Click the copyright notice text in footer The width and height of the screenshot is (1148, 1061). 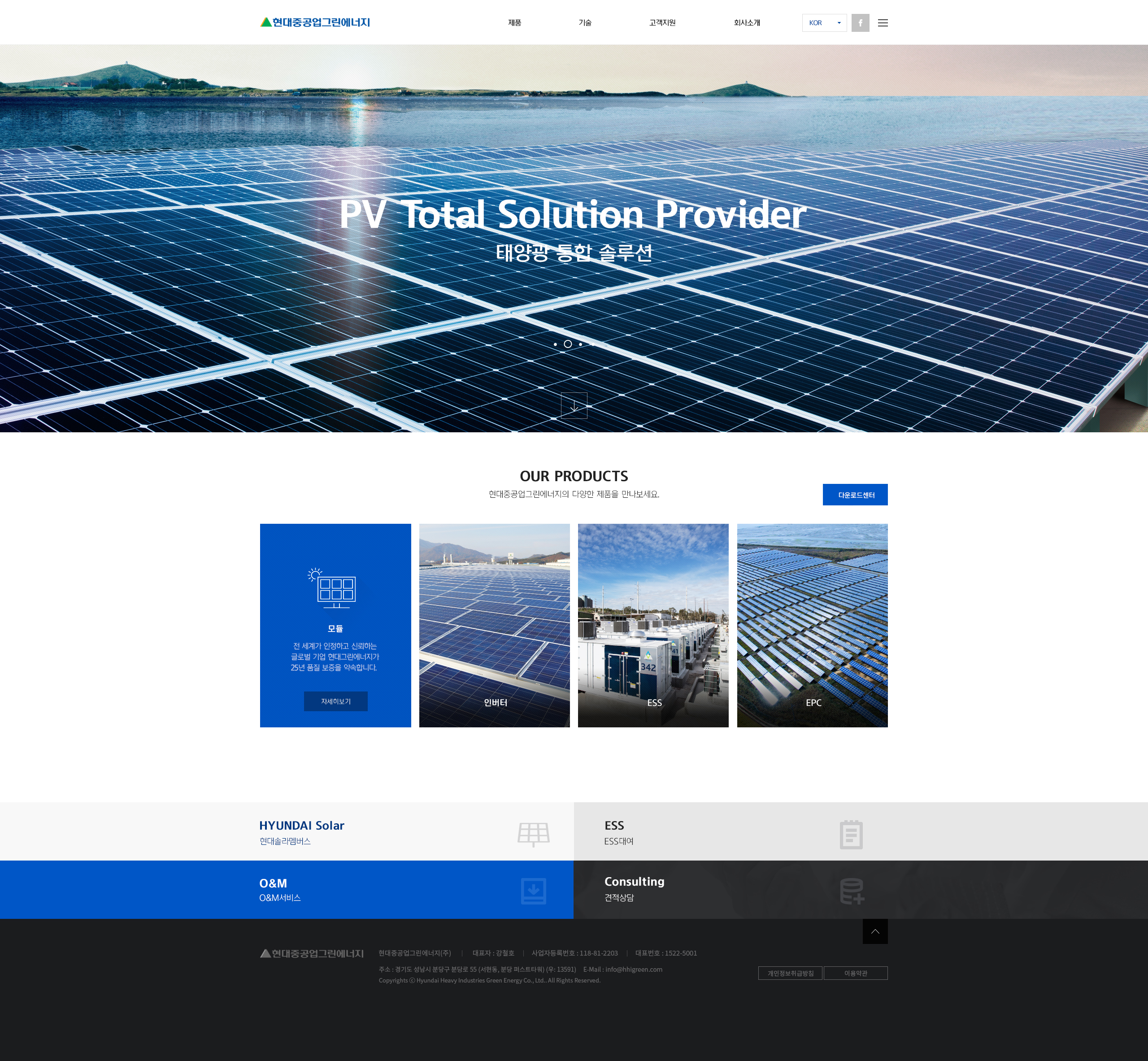[x=490, y=981]
